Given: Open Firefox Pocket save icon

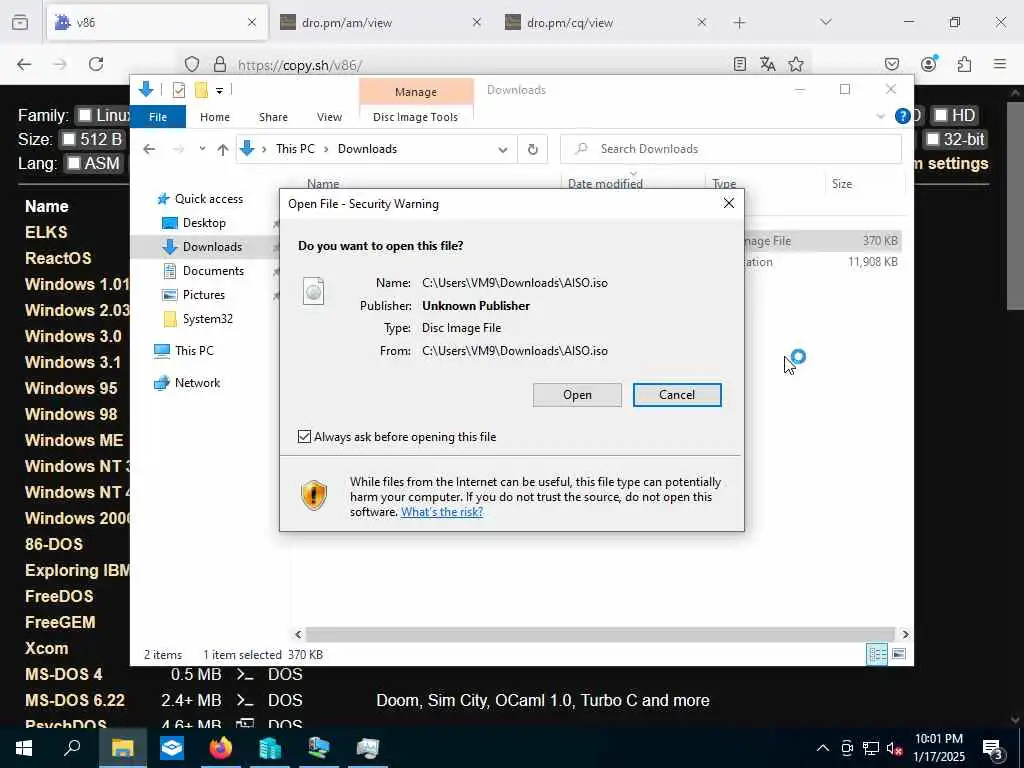Looking at the screenshot, I should coord(891,64).
